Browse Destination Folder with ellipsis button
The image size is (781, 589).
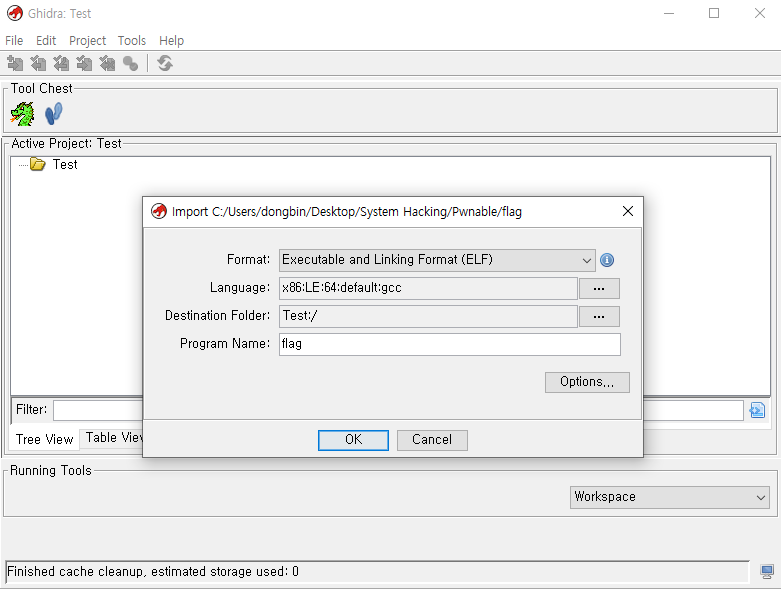[x=599, y=316]
